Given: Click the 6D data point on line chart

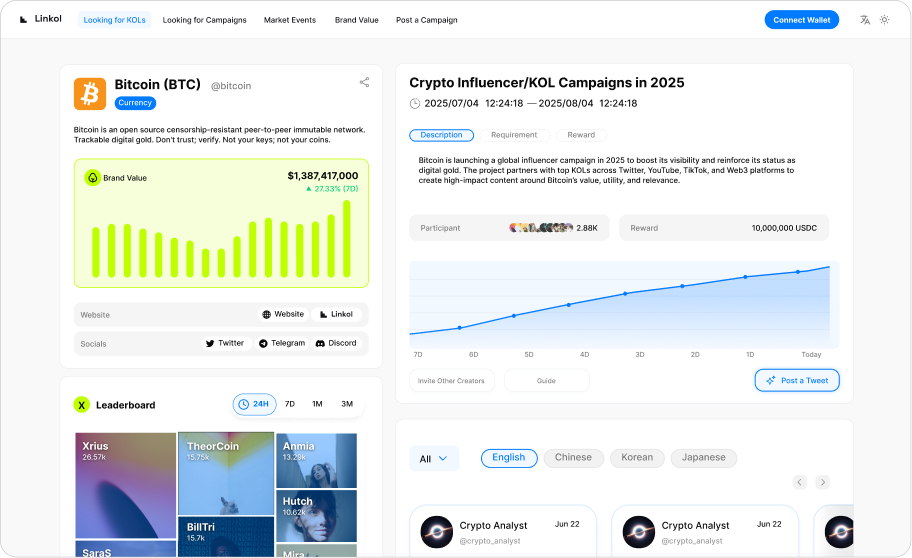Looking at the screenshot, I should (x=459, y=328).
